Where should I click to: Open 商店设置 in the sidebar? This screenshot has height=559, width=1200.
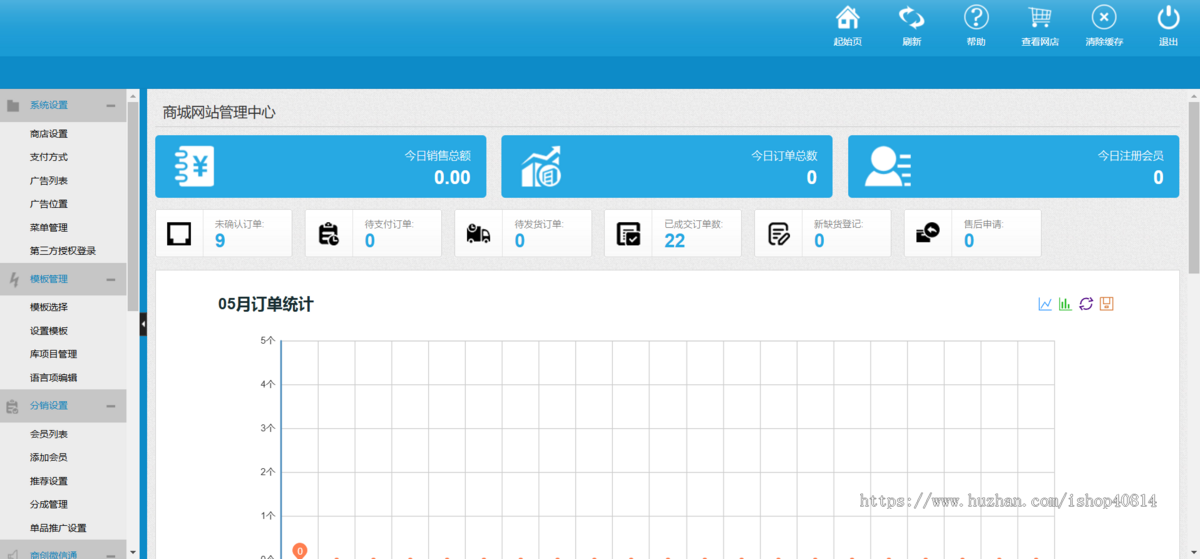pyautogui.click(x=49, y=134)
